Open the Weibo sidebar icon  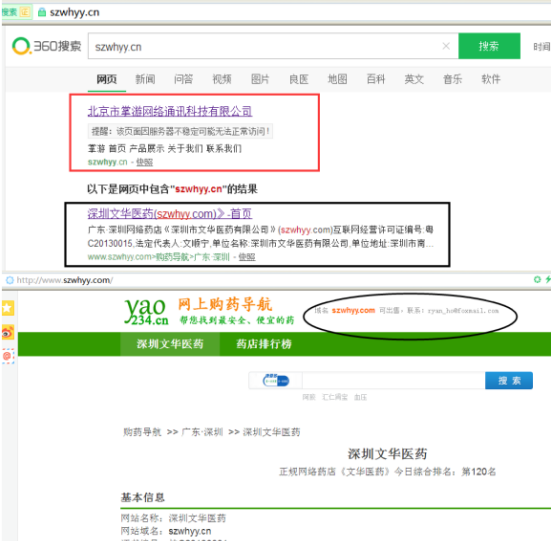click(8, 332)
